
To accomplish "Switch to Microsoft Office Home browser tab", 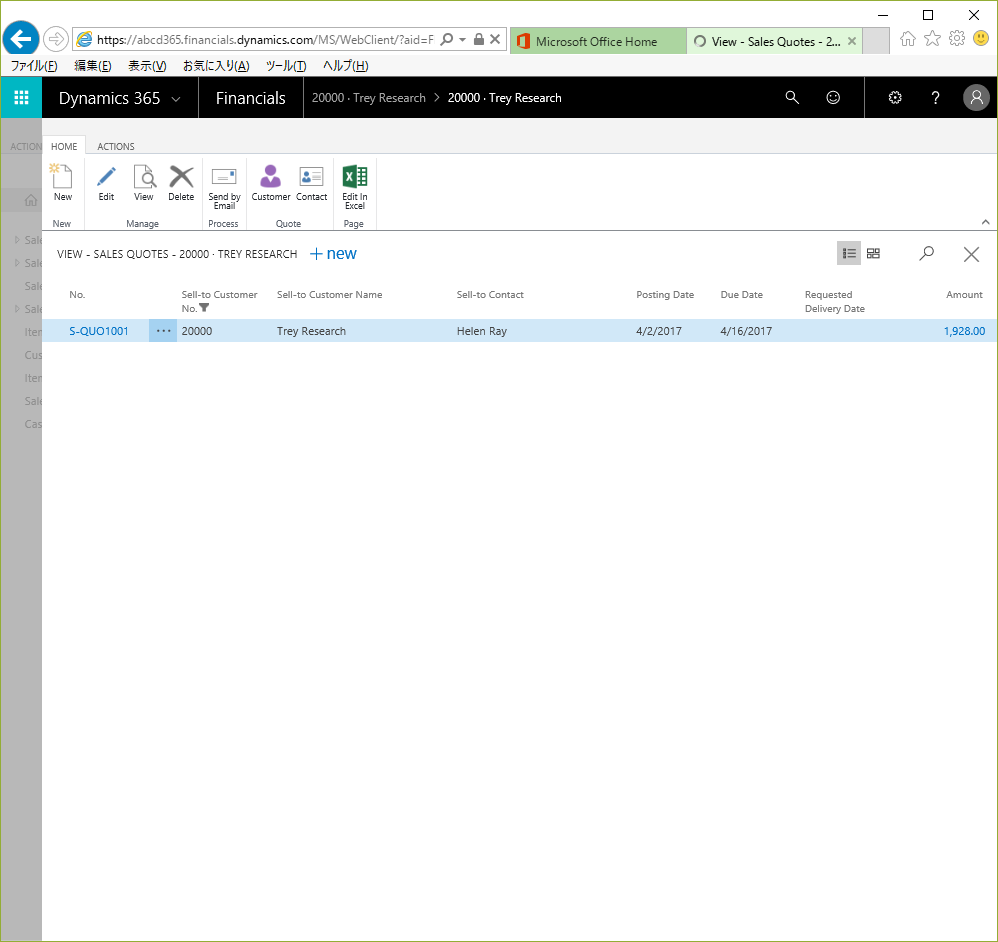I will 598,41.
